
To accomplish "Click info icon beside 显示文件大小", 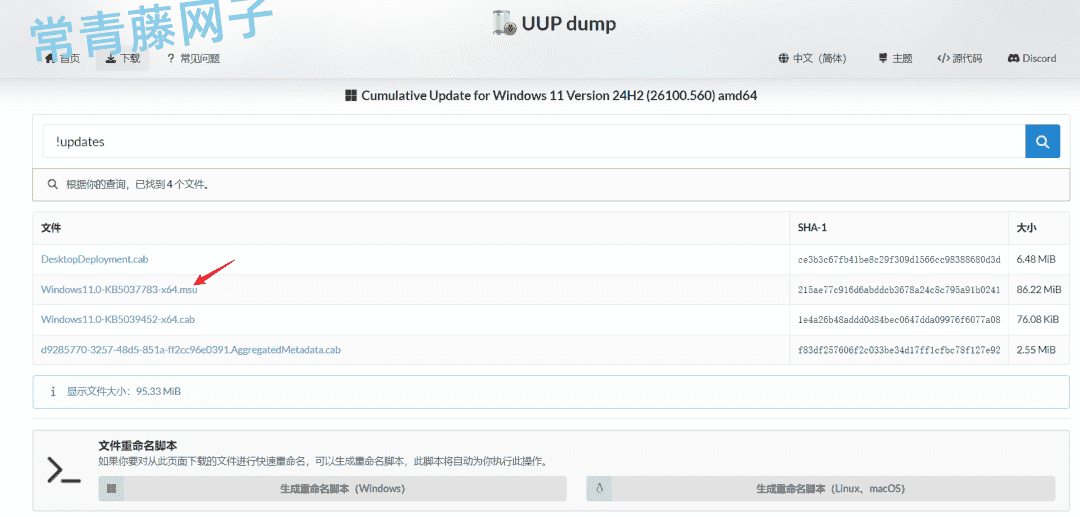I will pyautogui.click(x=52, y=391).
